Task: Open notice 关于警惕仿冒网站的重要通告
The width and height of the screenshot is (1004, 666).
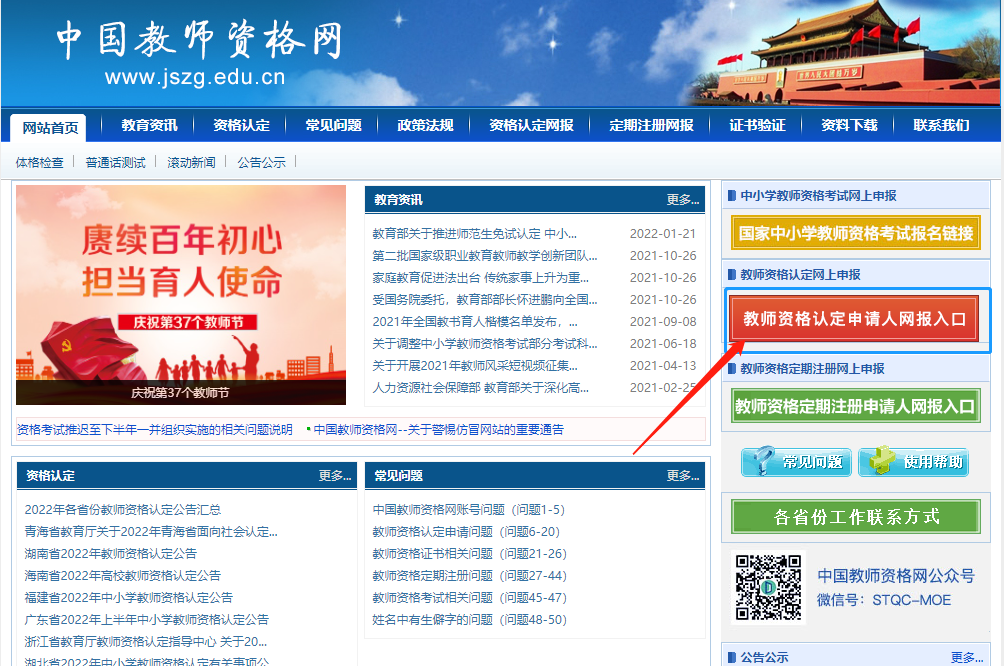Action: [439, 430]
